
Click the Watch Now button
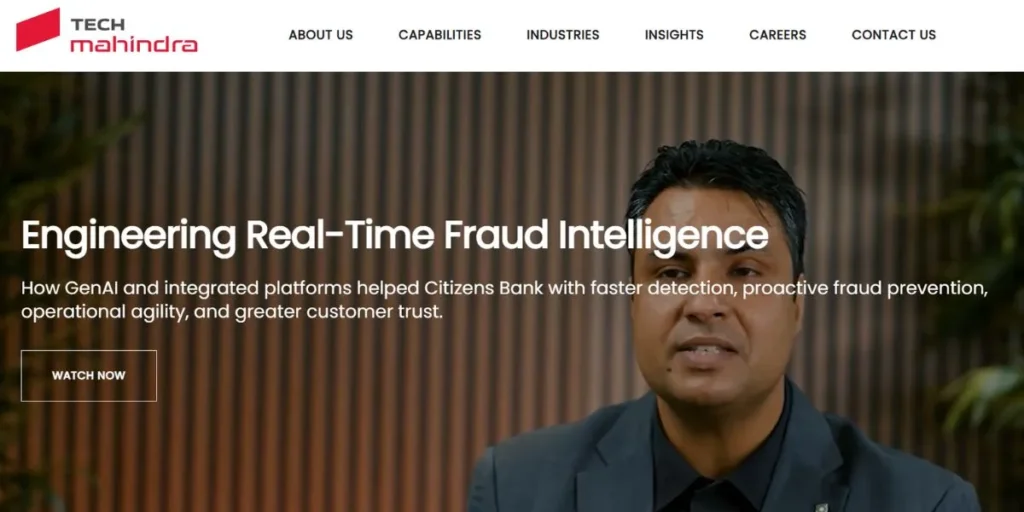89,376
